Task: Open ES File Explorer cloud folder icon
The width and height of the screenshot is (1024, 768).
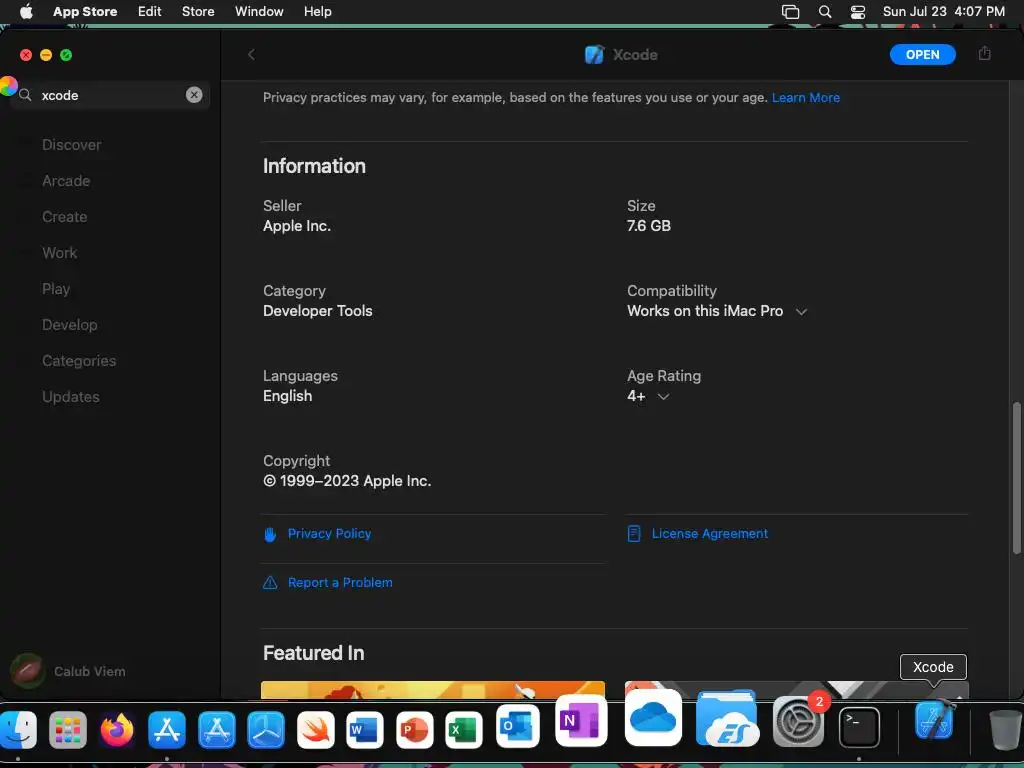Action: coord(726,718)
